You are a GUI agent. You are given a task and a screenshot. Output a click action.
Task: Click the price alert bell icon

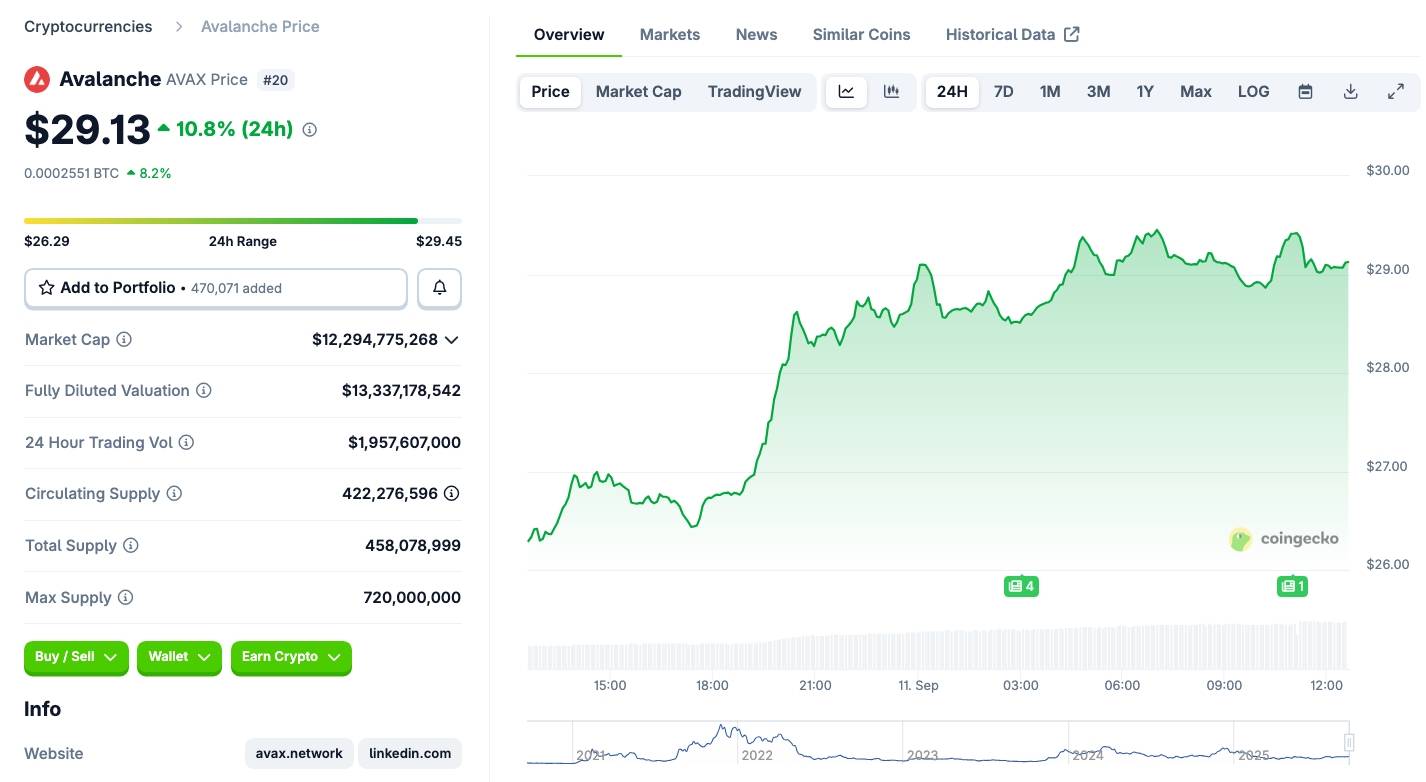[439, 288]
